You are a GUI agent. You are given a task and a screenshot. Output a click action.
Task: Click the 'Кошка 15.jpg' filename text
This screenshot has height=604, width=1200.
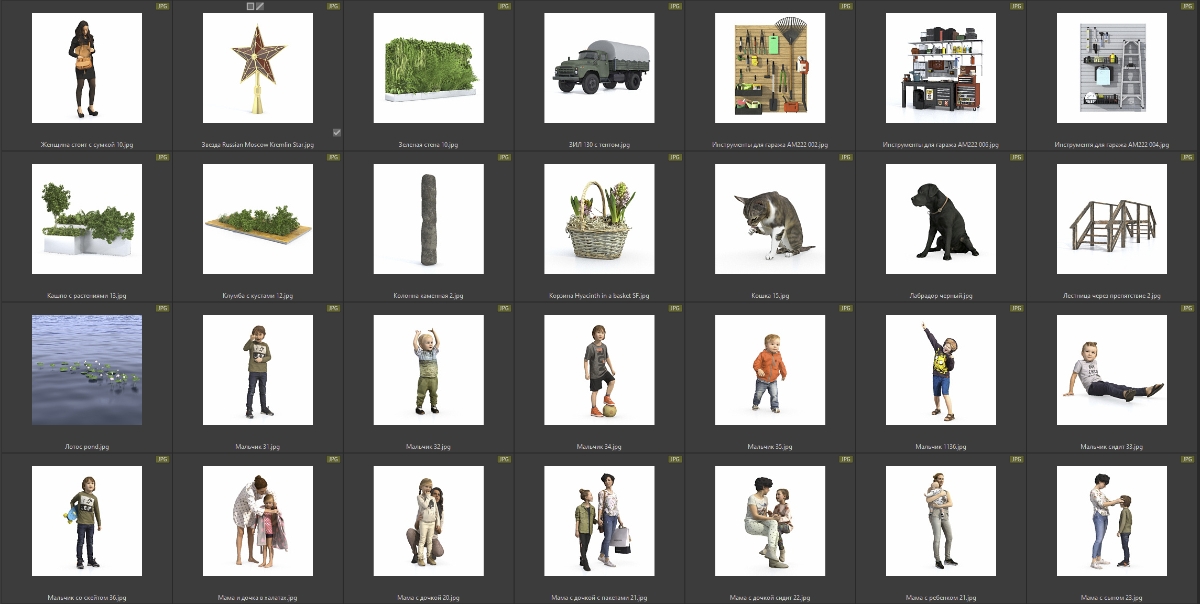coord(770,296)
